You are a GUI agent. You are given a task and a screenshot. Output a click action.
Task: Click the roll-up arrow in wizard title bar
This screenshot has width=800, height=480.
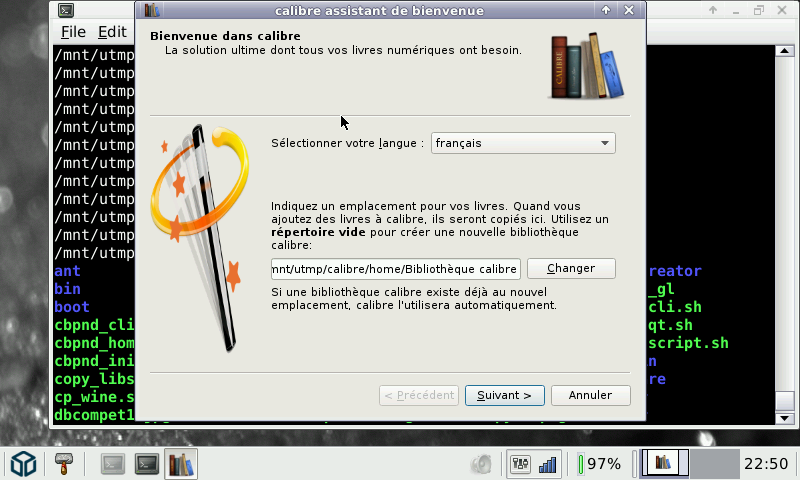pos(606,10)
